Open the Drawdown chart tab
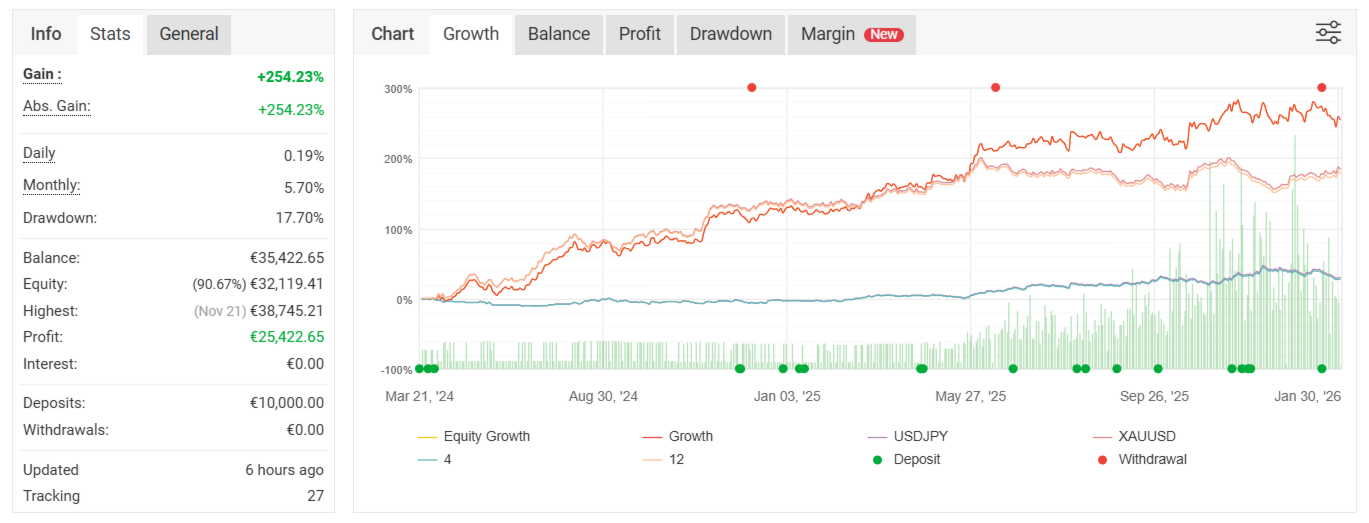This screenshot has width=1369, height=523. (731, 34)
